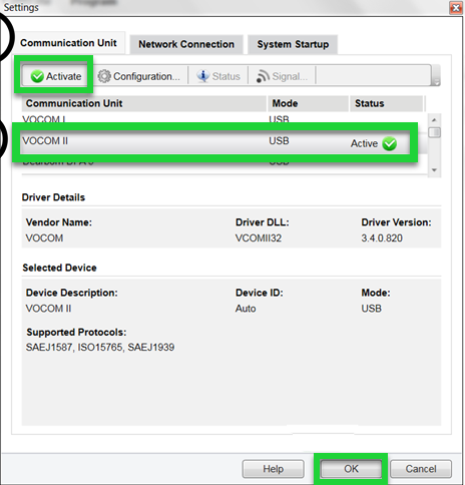Click the list scroll up arrow
This screenshot has height=485, width=465.
[434, 120]
